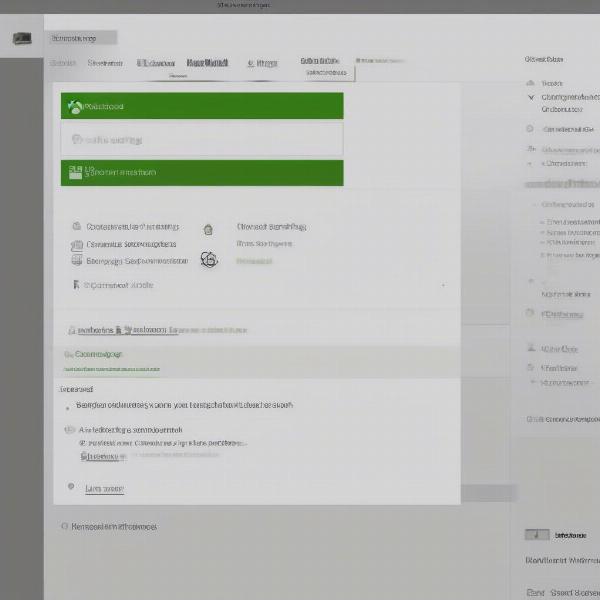This screenshot has height=600, width=600.
Task: Click the grey title box beside the app logo
Action: point(83,38)
